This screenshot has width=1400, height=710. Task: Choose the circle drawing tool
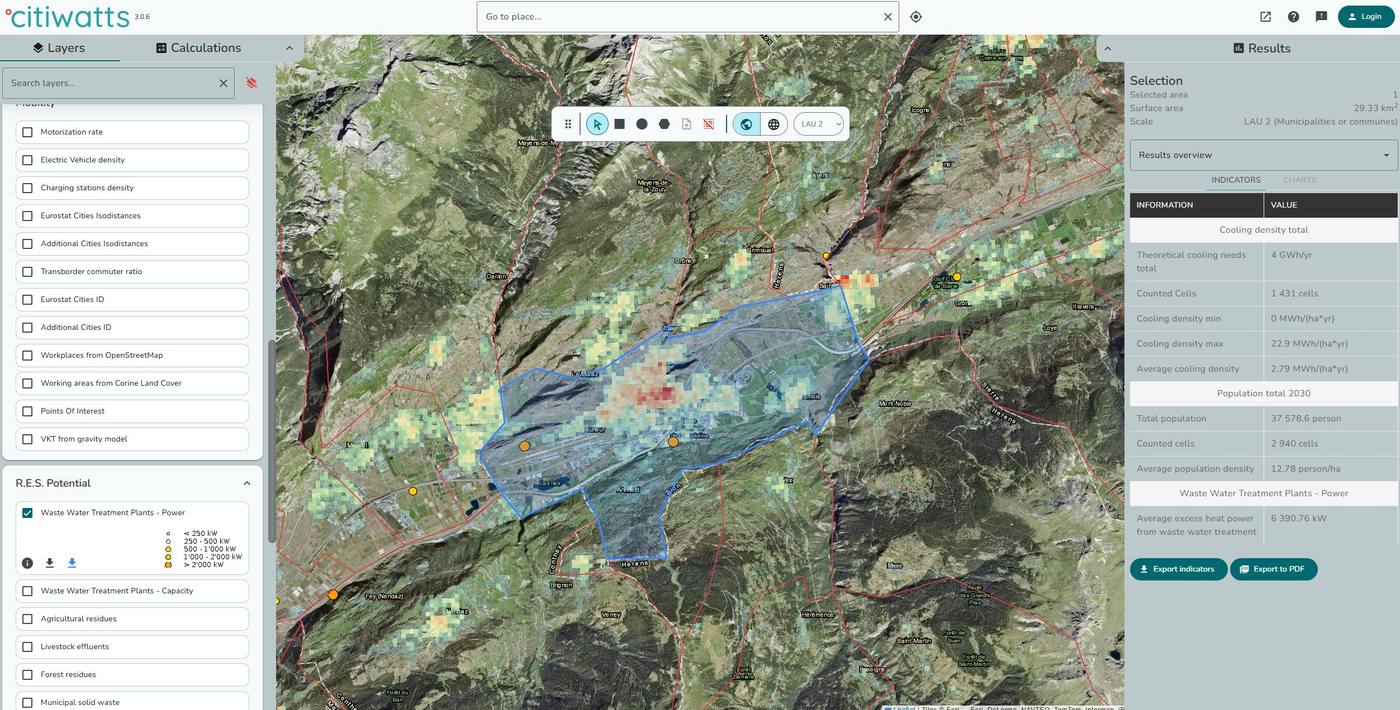(x=641, y=124)
